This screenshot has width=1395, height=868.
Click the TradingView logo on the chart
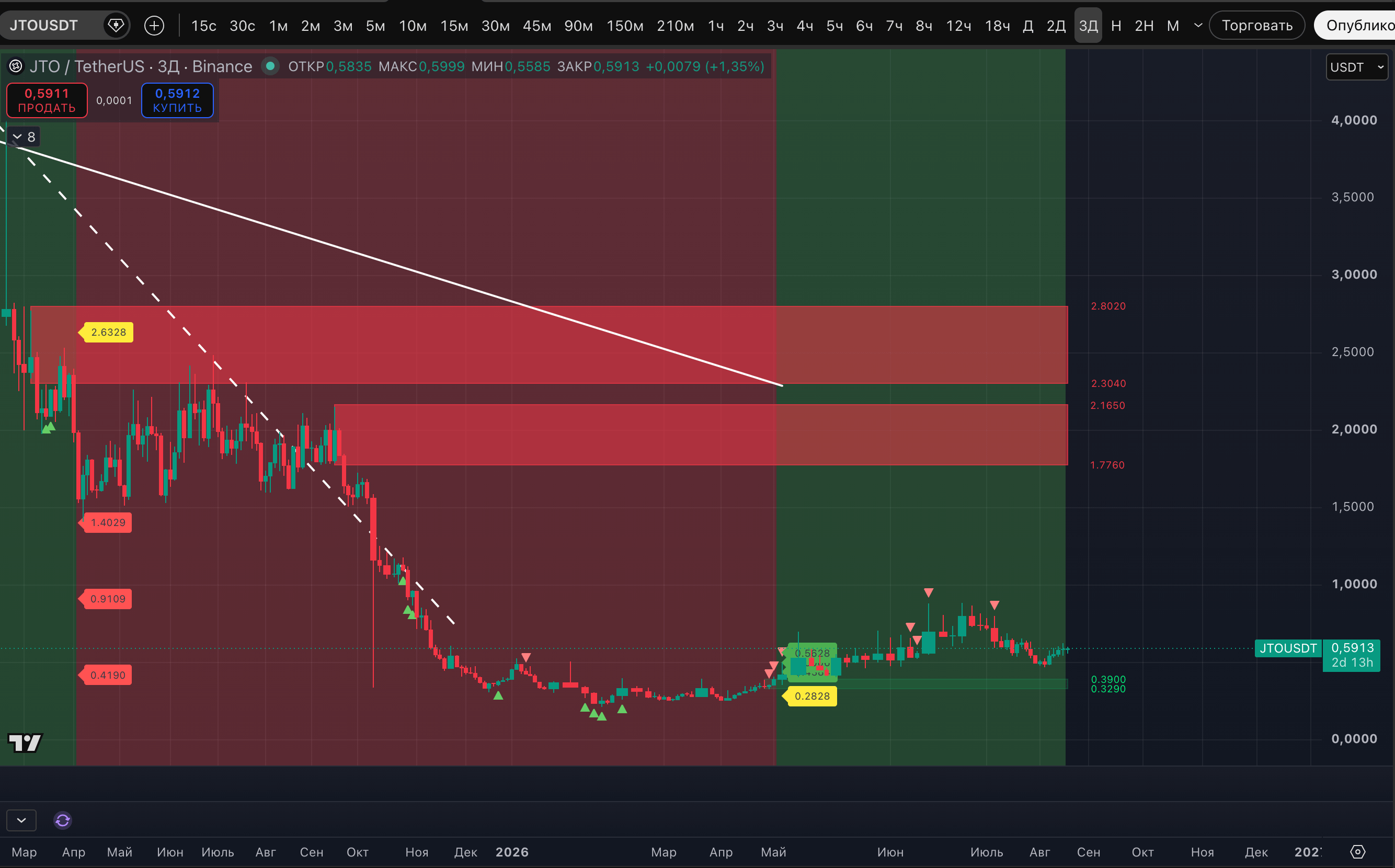[25, 743]
